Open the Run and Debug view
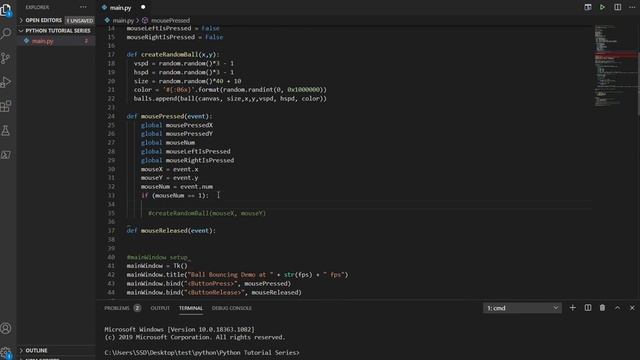Image resolution: width=640 pixels, height=360 pixels. pyautogui.click(x=6, y=82)
